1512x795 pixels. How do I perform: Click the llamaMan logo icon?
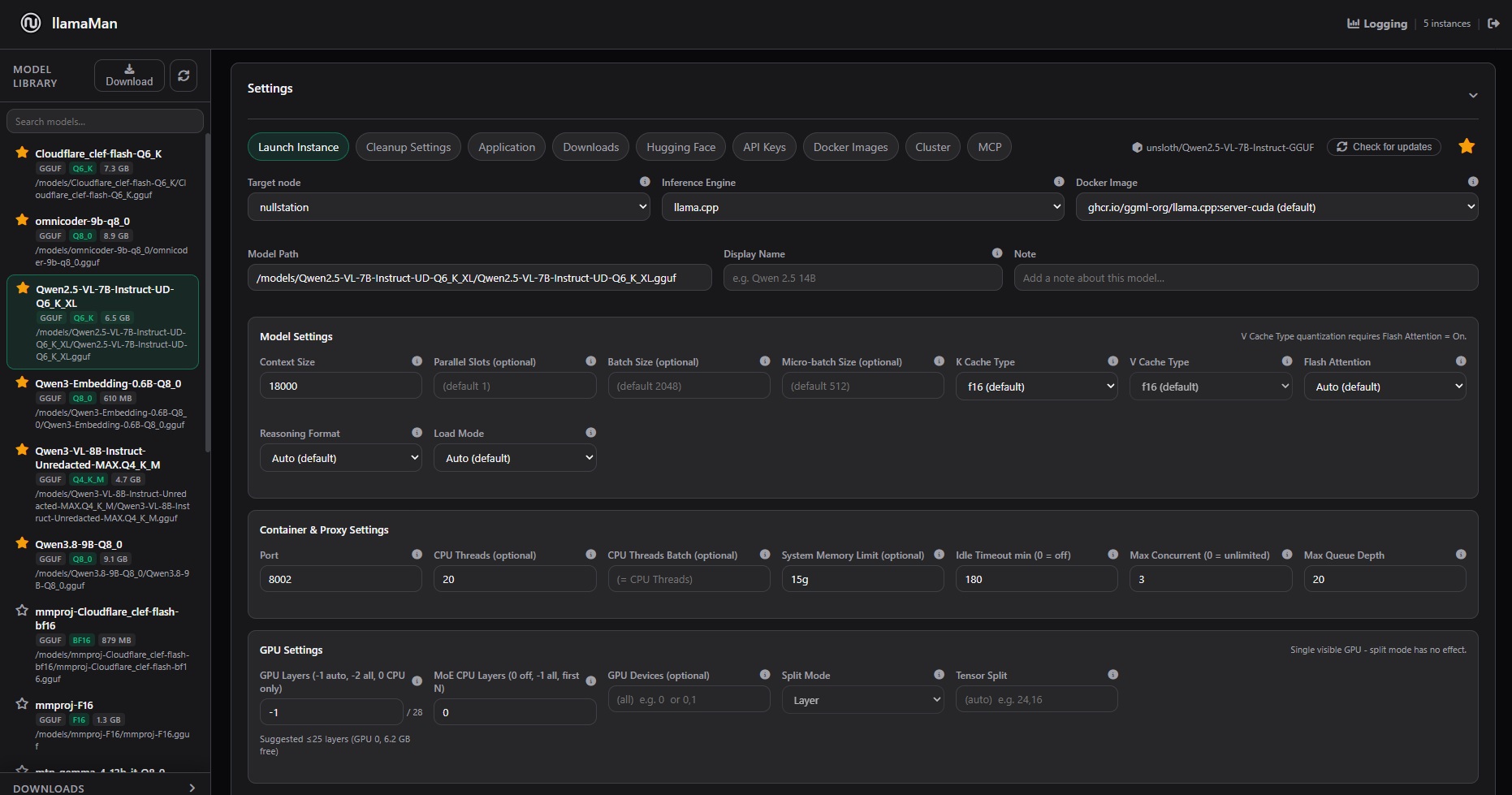(31, 23)
